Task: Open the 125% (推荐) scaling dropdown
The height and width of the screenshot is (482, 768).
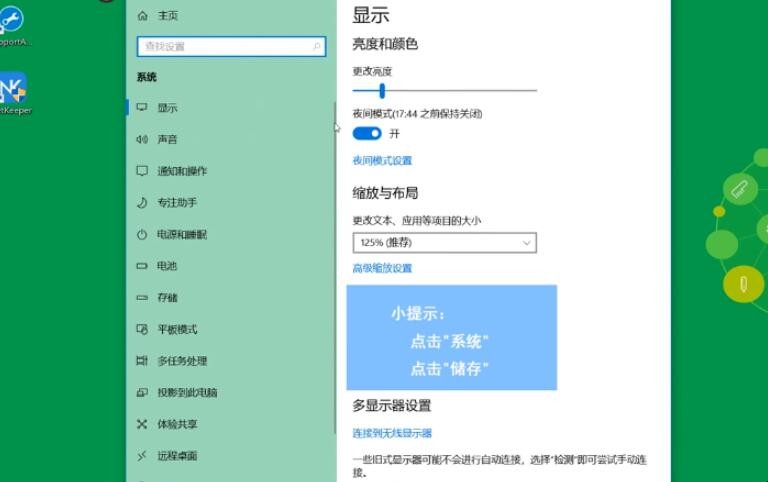Action: click(x=444, y=242)
